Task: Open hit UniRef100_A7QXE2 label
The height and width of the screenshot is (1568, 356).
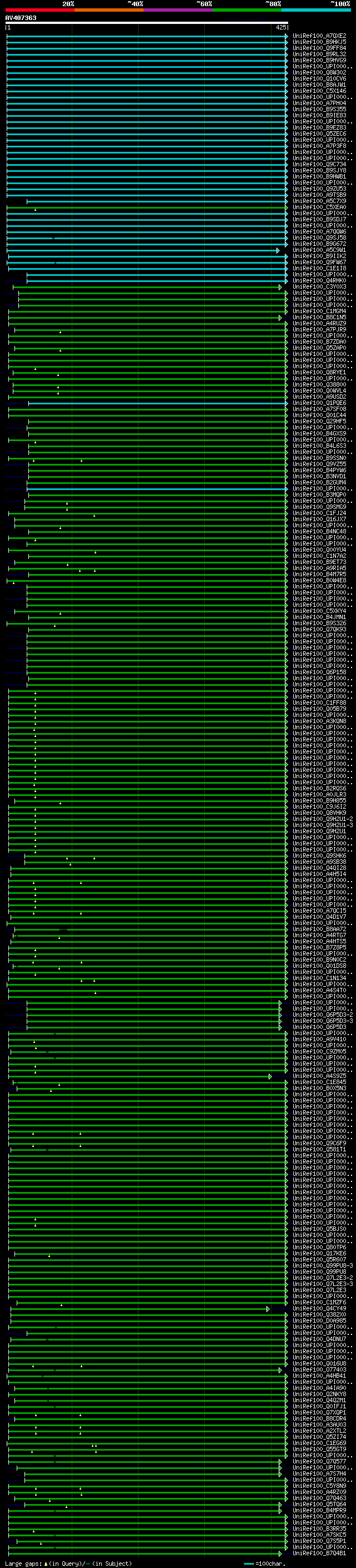Action: (x=319, y=36)
